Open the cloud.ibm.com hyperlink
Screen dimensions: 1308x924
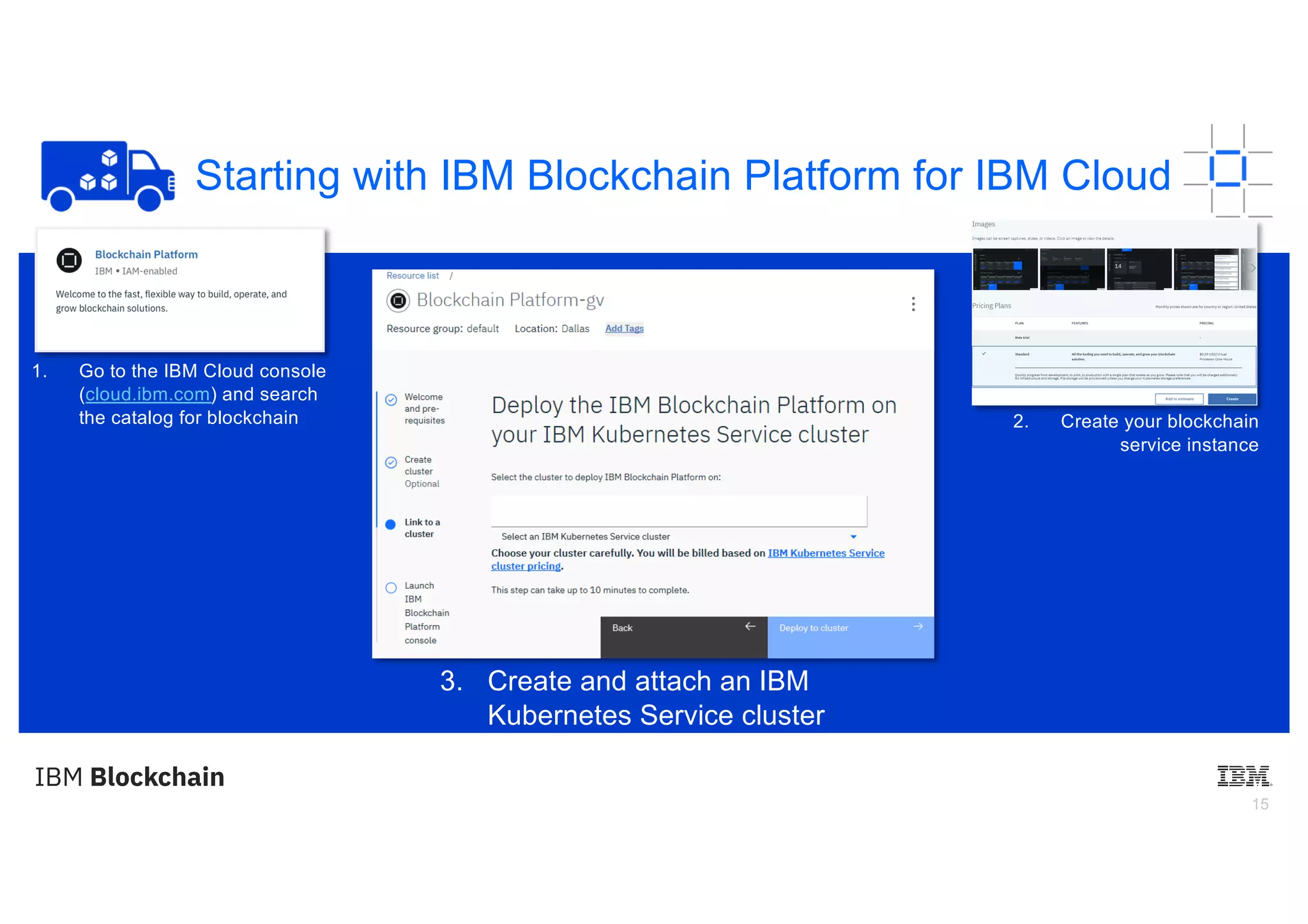(148, 395)
